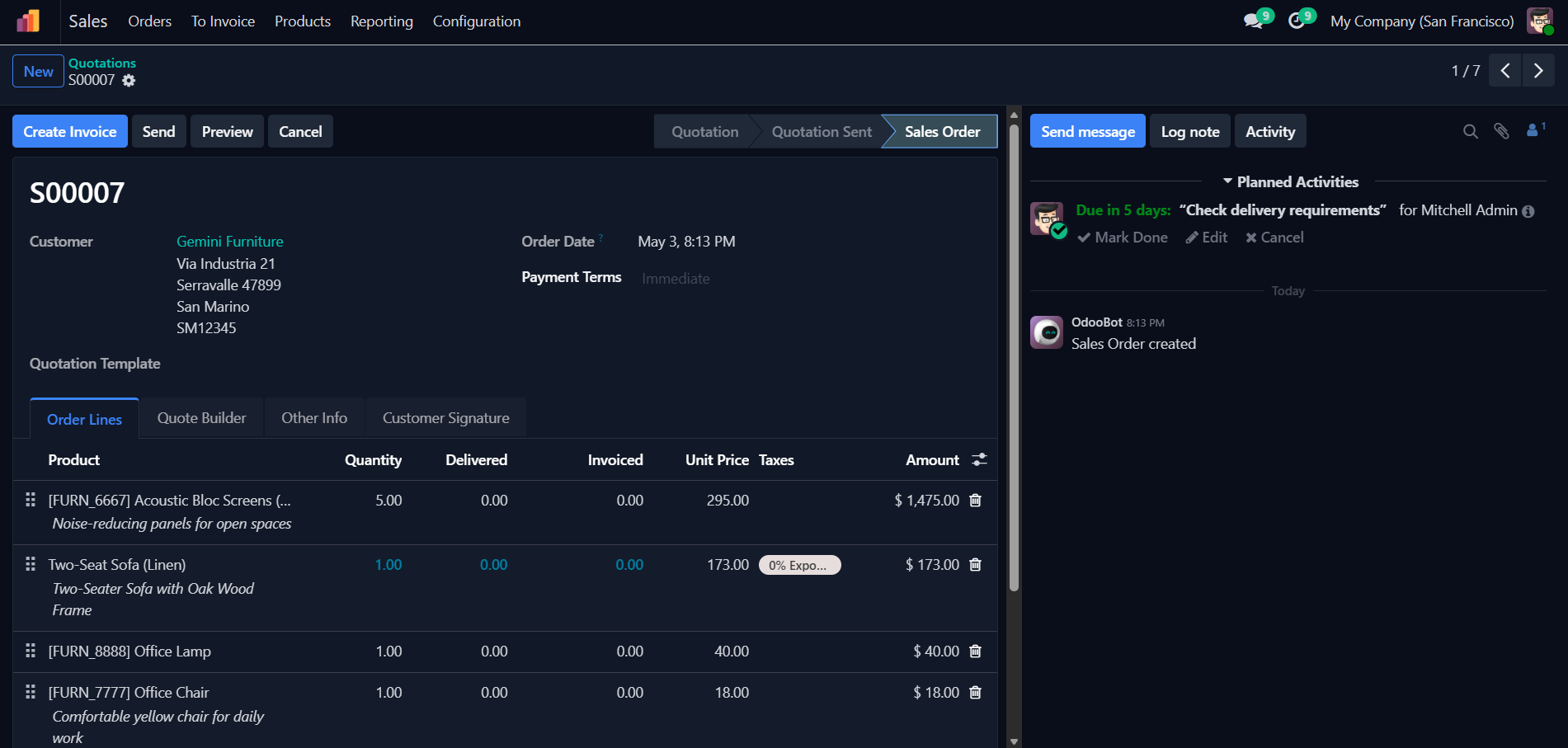Viewport: 1568px width, 748px height.
Task: Open the My Company (San Francisco) switcher
Action: [1422, 21]
